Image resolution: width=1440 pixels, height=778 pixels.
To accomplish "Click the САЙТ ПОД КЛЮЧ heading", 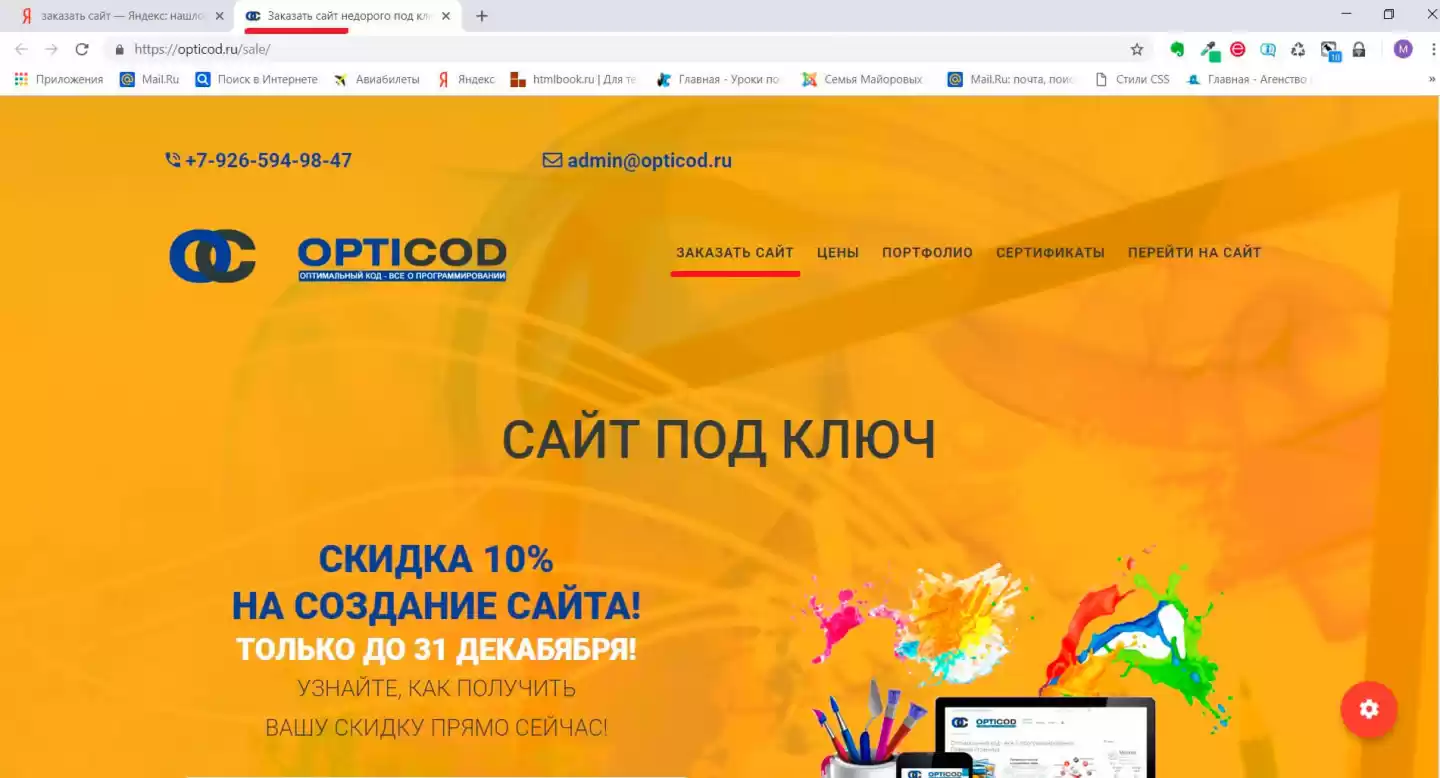I will (x=719, y=439).
